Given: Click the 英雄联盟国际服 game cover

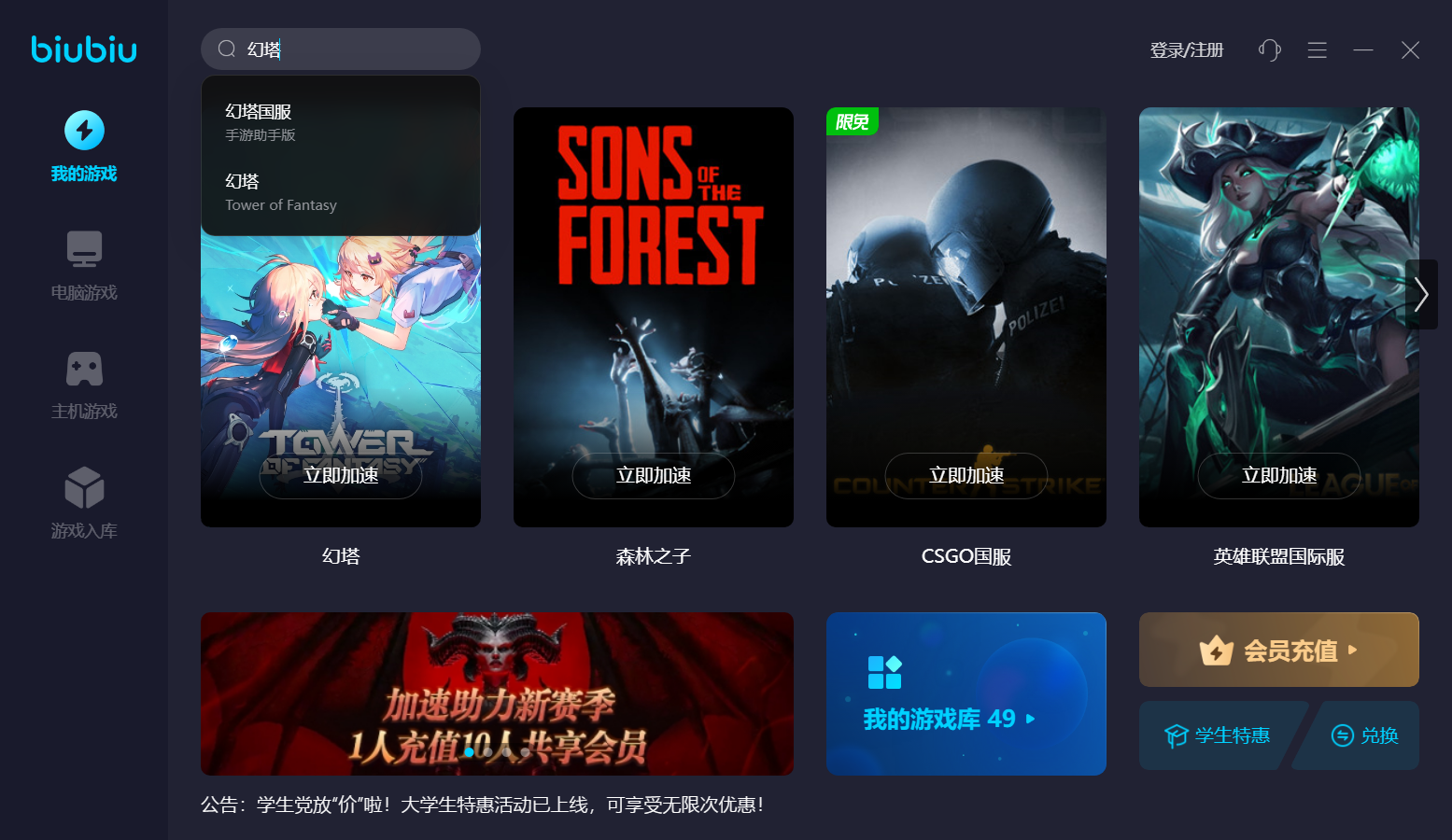Looking at the screenshot, I should 1279,317.
